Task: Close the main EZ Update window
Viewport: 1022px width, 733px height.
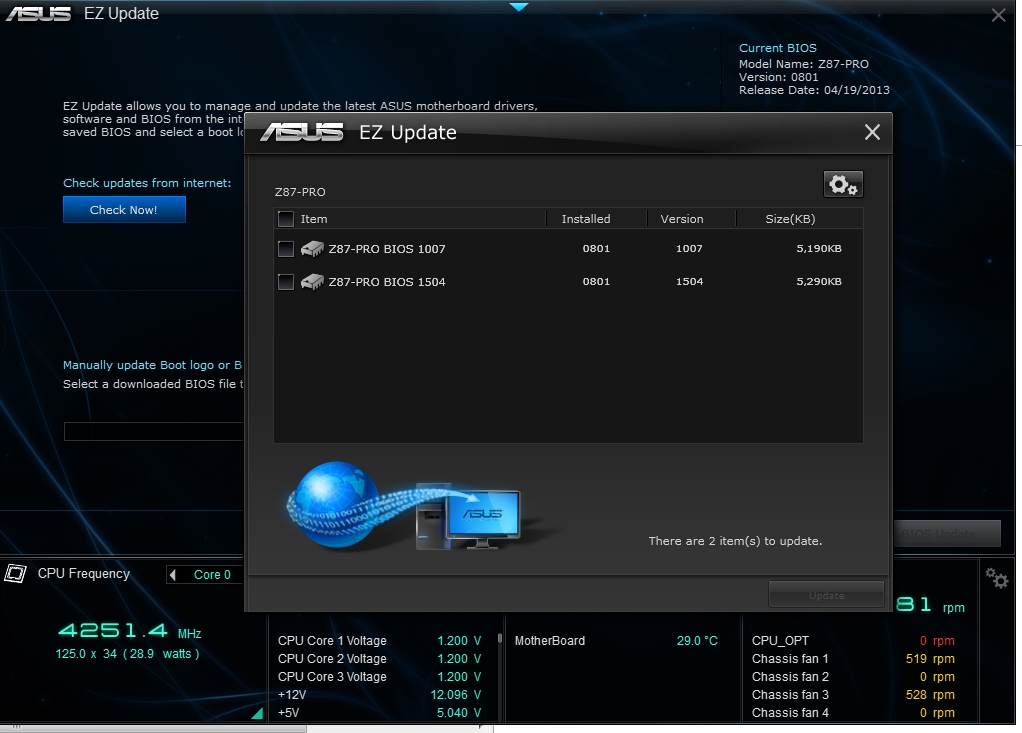Action: [998, 15]
